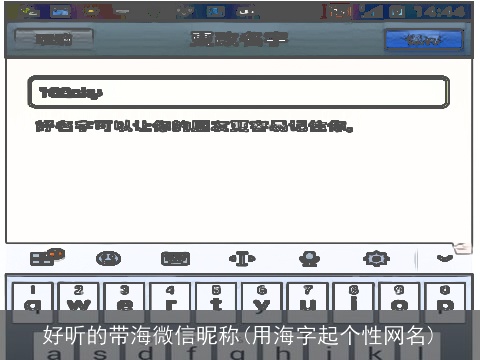Image resolution: width=480 pixels, height=360 pixels.
Task: Tap the o key
Action: 399,303
